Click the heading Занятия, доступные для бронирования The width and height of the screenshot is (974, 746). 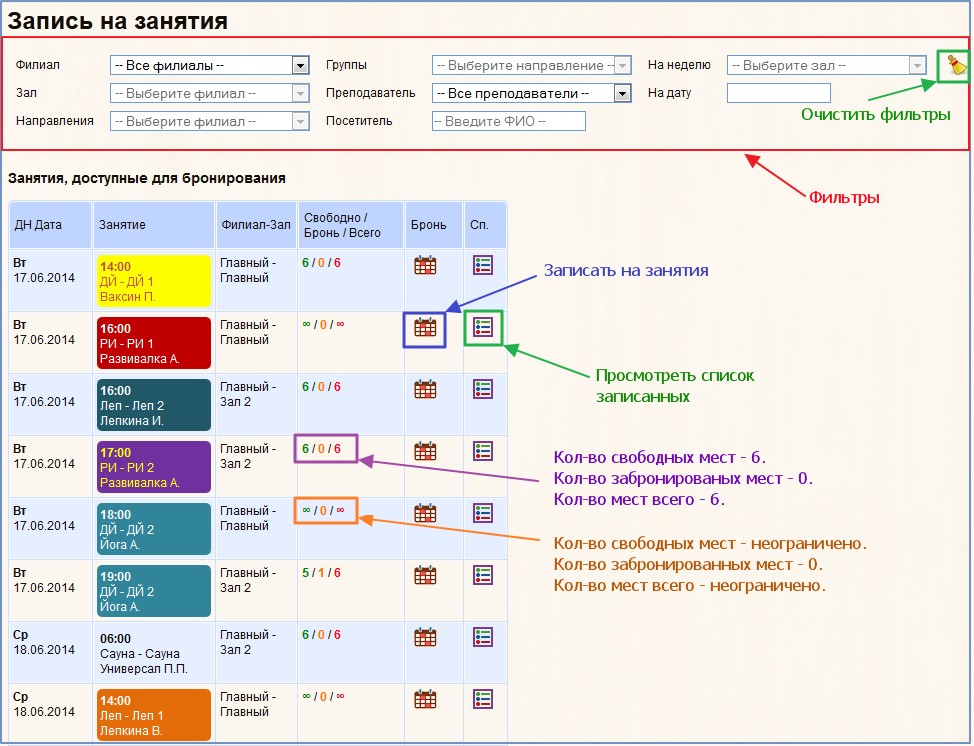pyautogui.click(x=147, y=178)
